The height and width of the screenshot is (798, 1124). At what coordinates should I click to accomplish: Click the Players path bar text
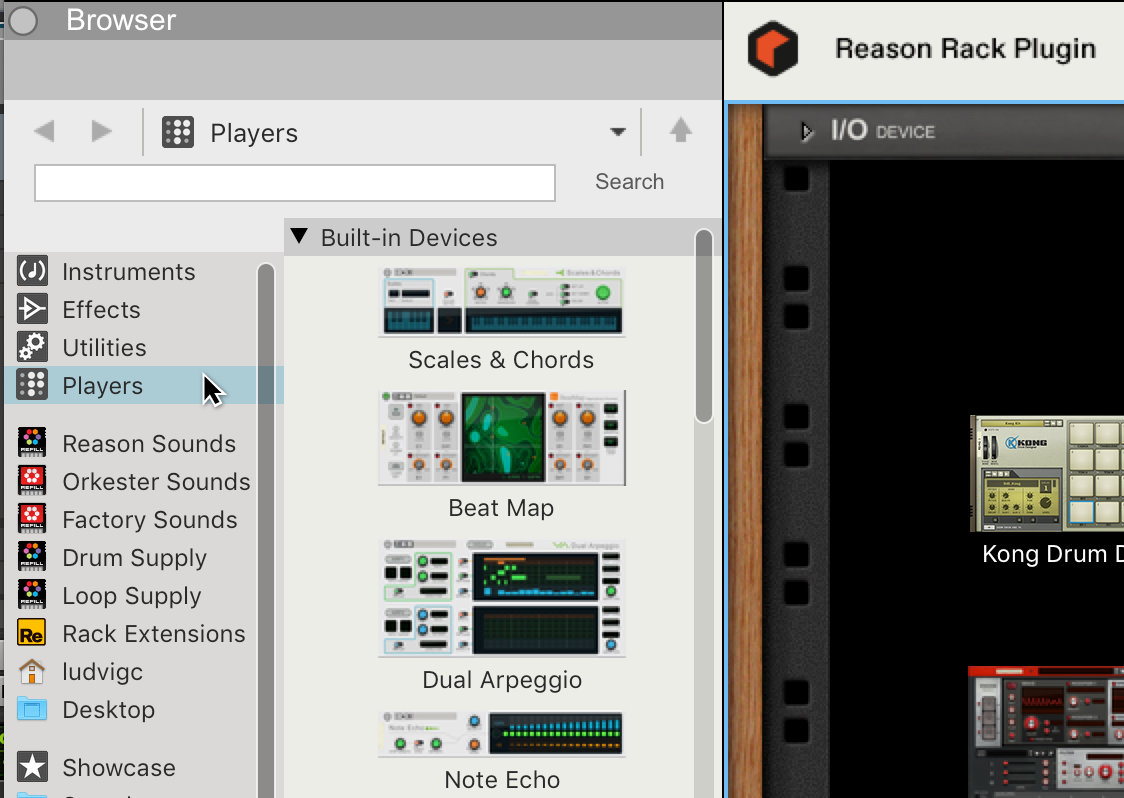coord(254,133)
